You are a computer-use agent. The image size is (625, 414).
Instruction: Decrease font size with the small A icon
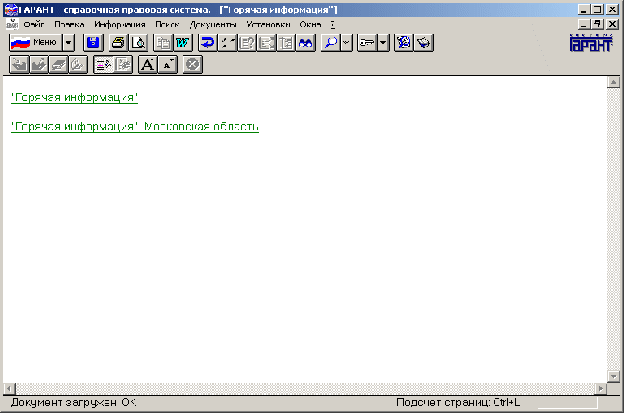tap(168, 65)
